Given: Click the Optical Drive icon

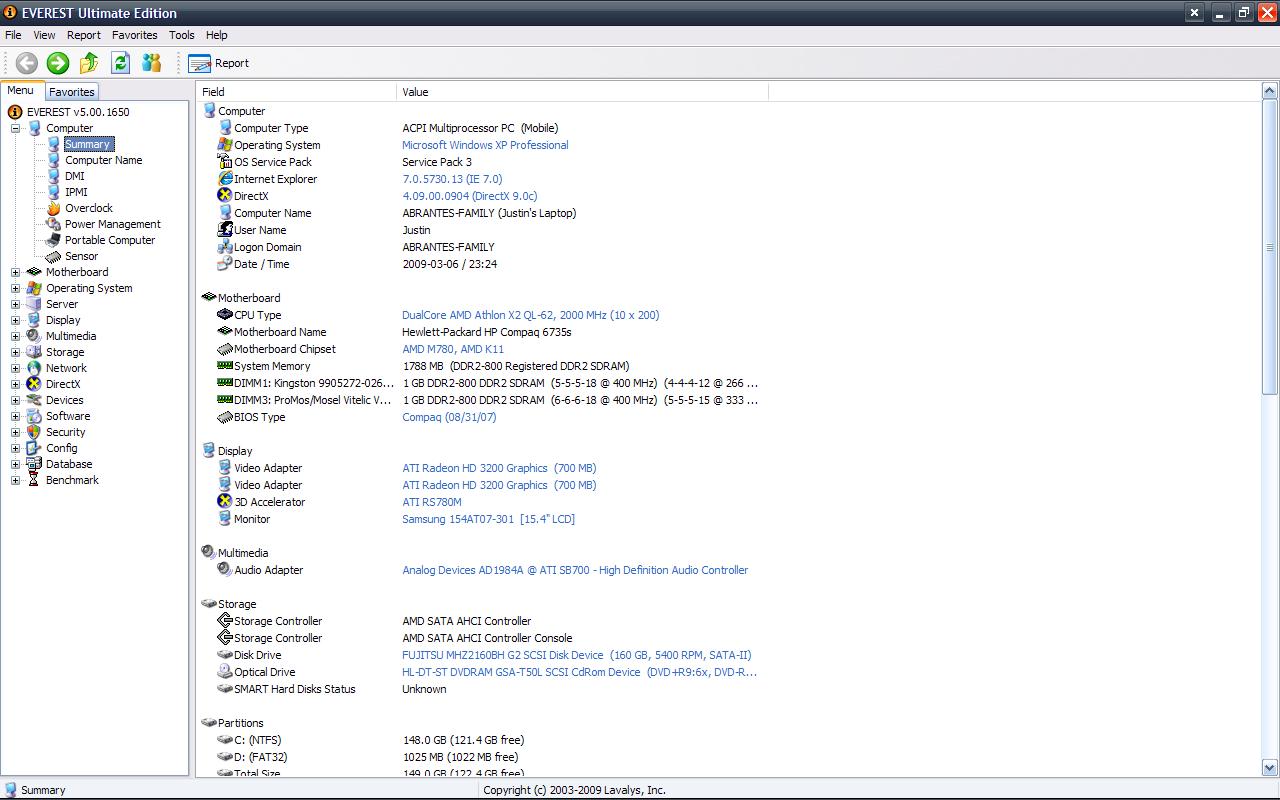Looking at the screenshot, I should 225,672.
